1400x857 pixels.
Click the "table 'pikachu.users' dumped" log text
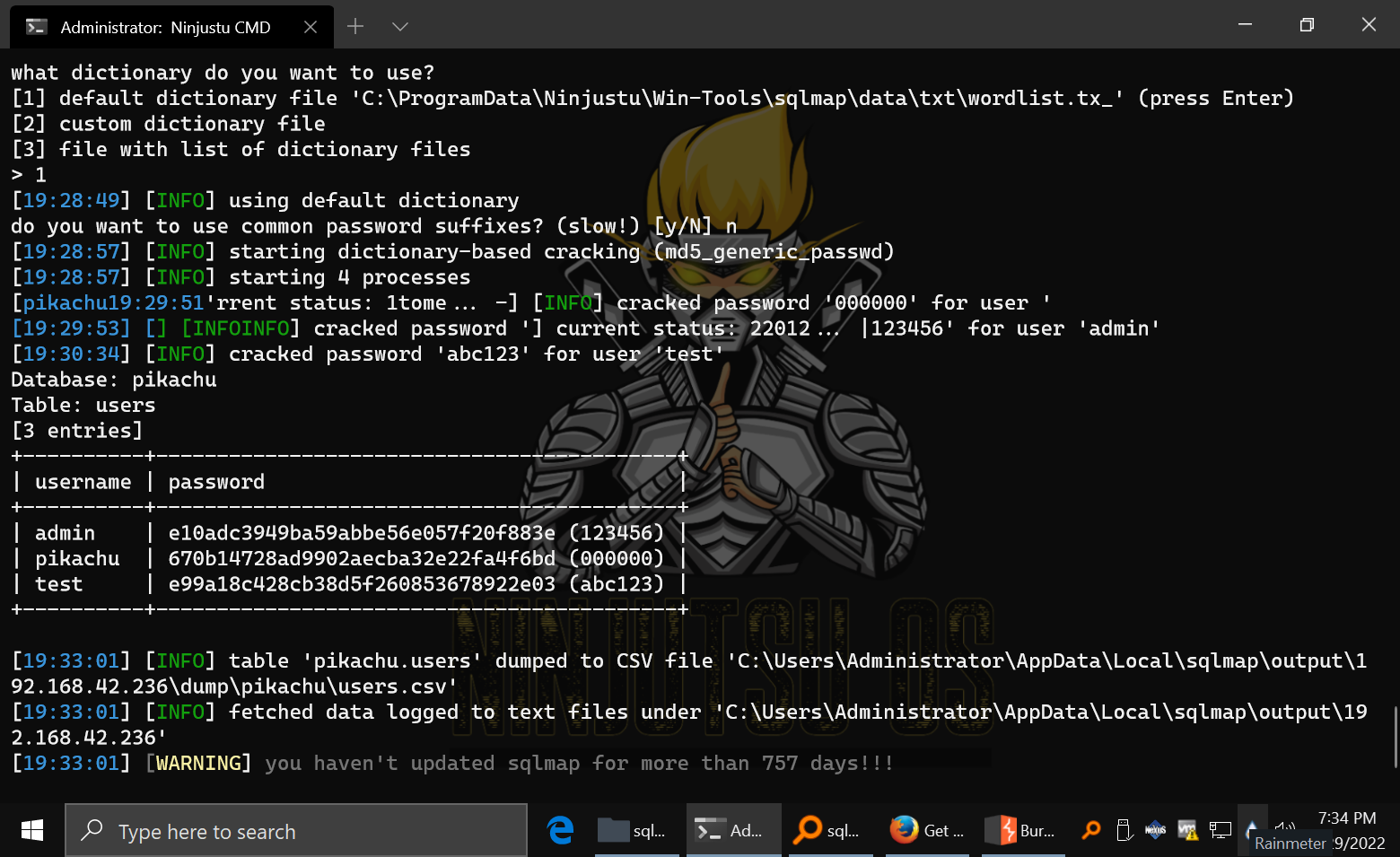(398, 660)
